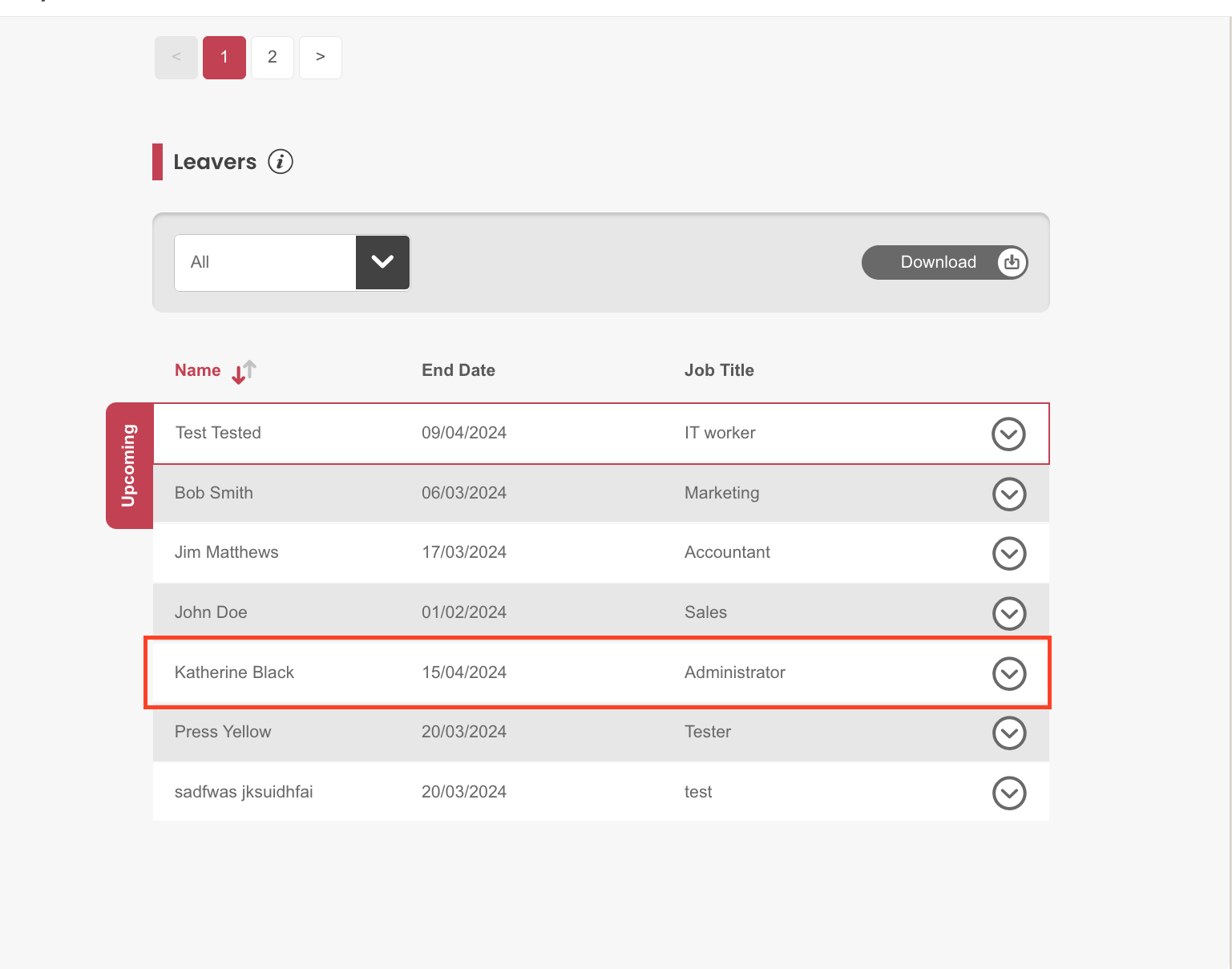Toggle the Name column sort arrows
Viewport: 1232px width, 969px height.
coord(244,372)
